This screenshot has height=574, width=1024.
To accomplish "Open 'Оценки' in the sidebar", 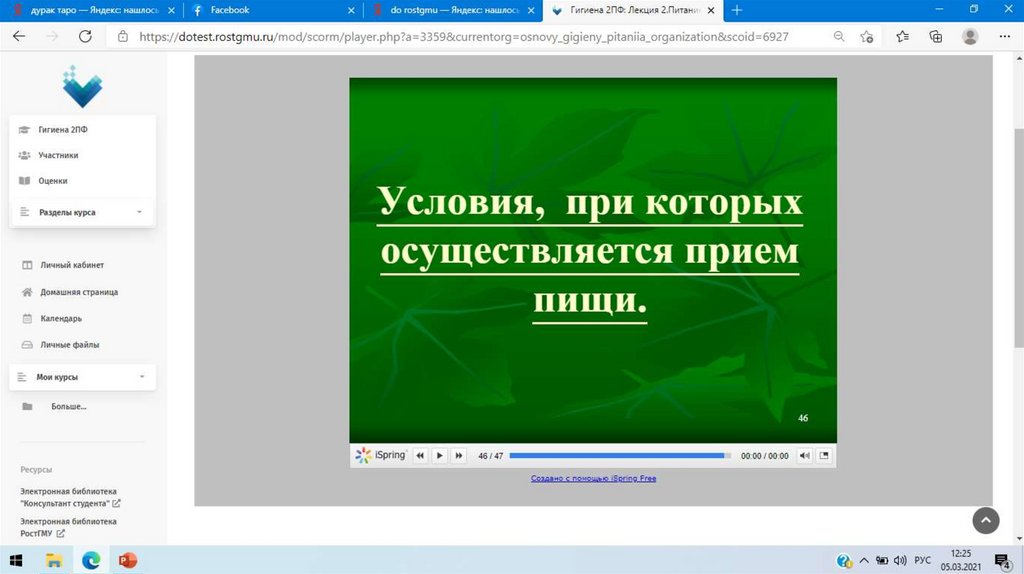I will [53, 181].
